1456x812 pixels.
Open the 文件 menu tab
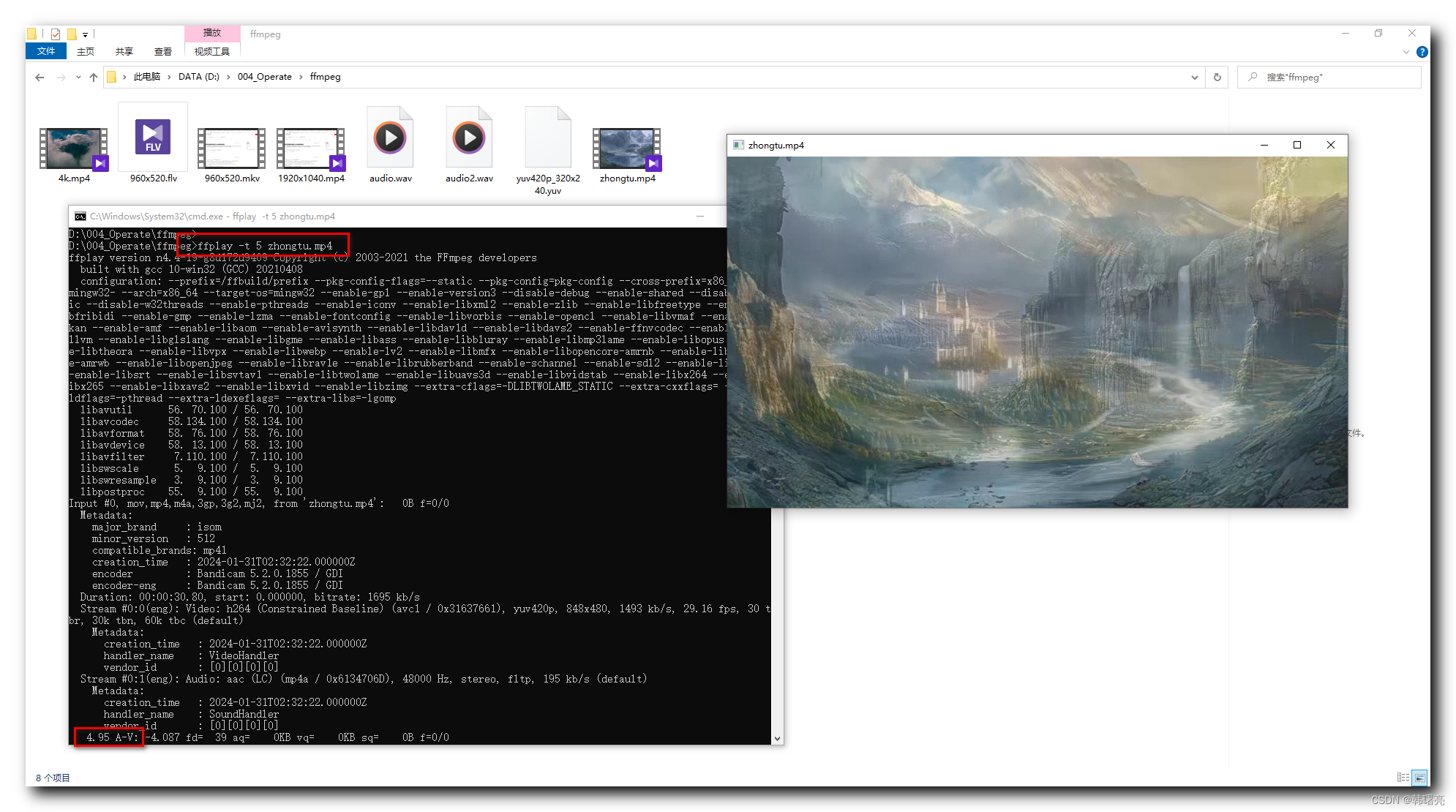point(45,51)
